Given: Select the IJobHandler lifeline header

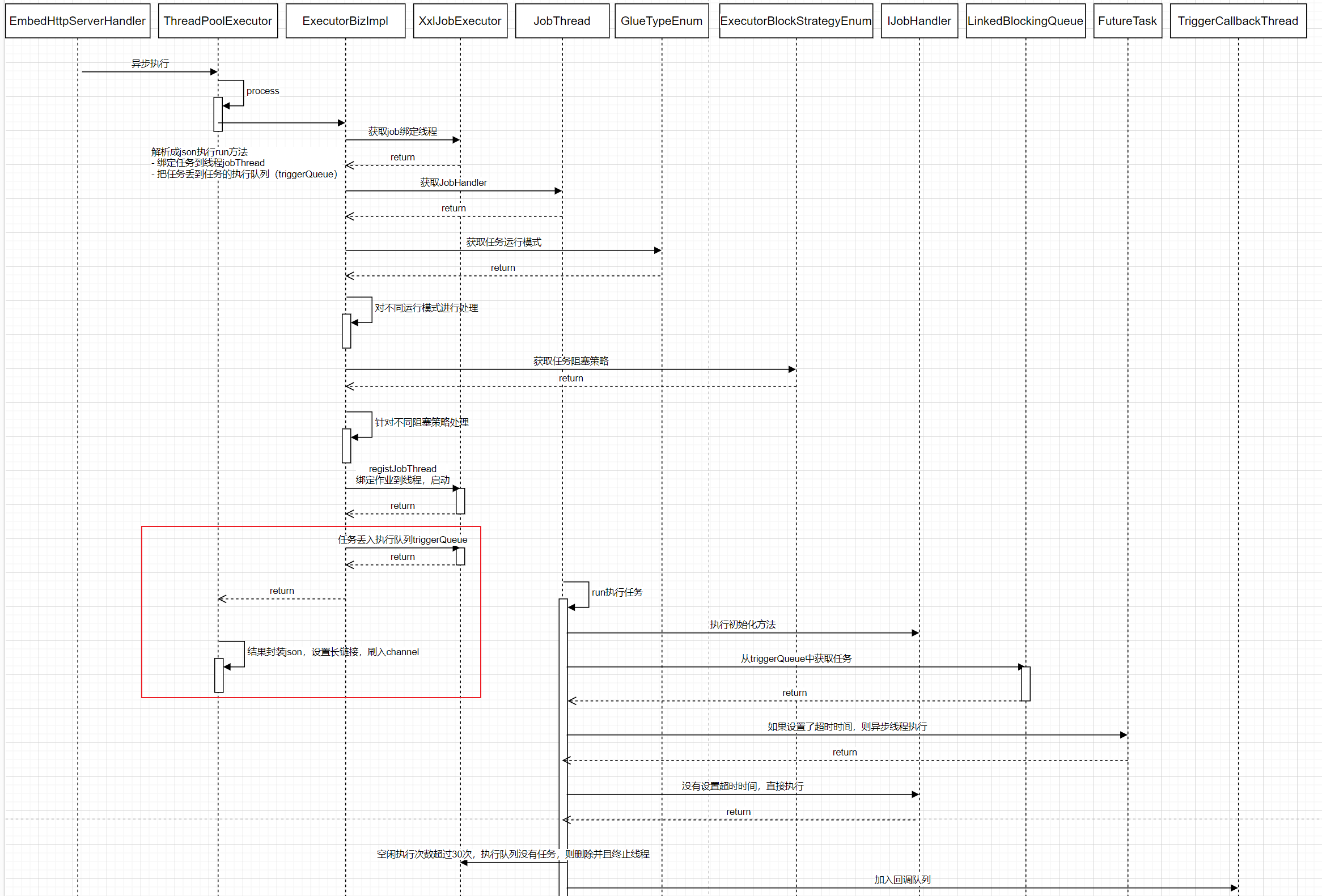Looking at the screenshot, I should coord(920,21).
